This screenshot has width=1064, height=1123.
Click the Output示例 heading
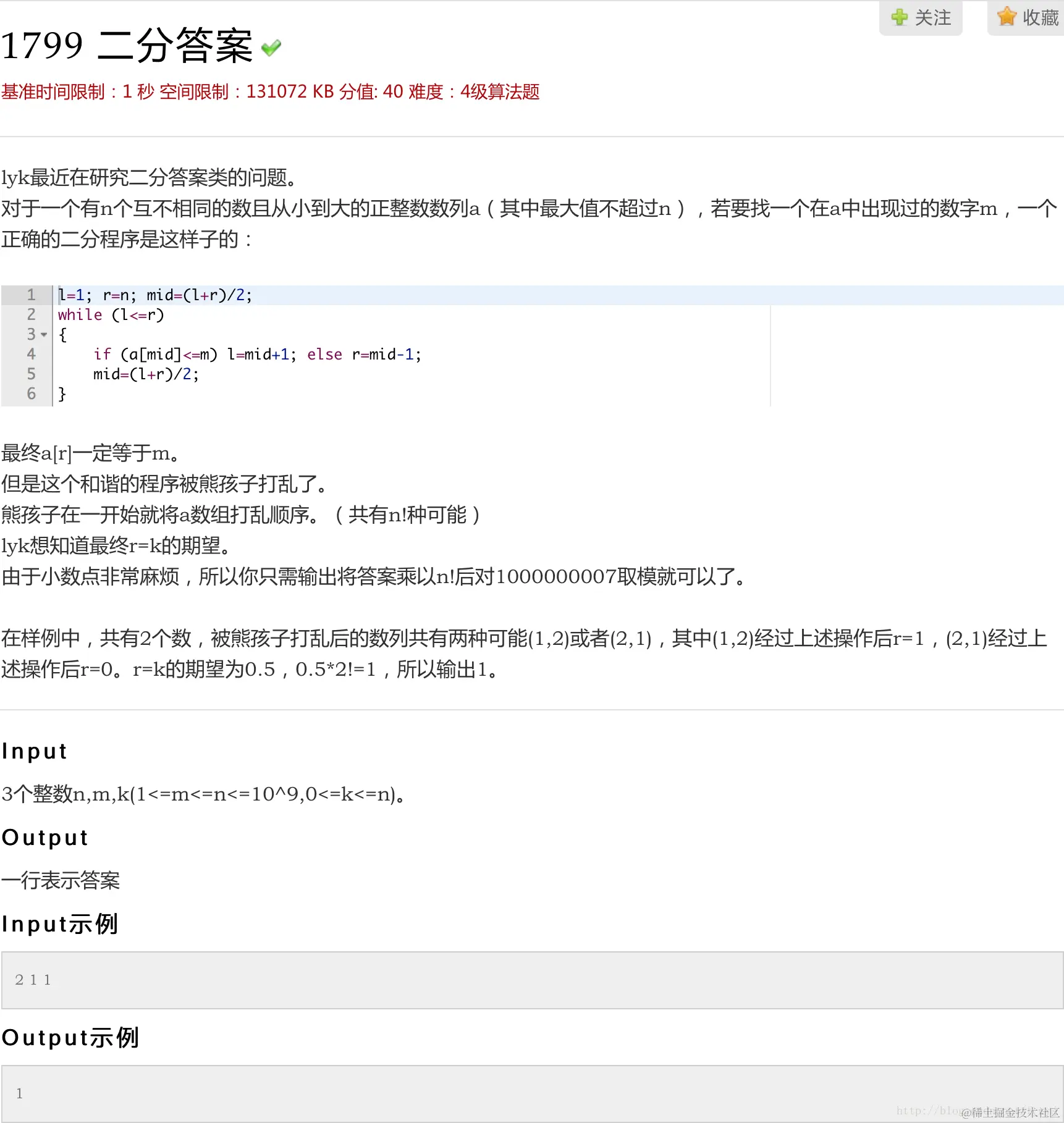70,1038
